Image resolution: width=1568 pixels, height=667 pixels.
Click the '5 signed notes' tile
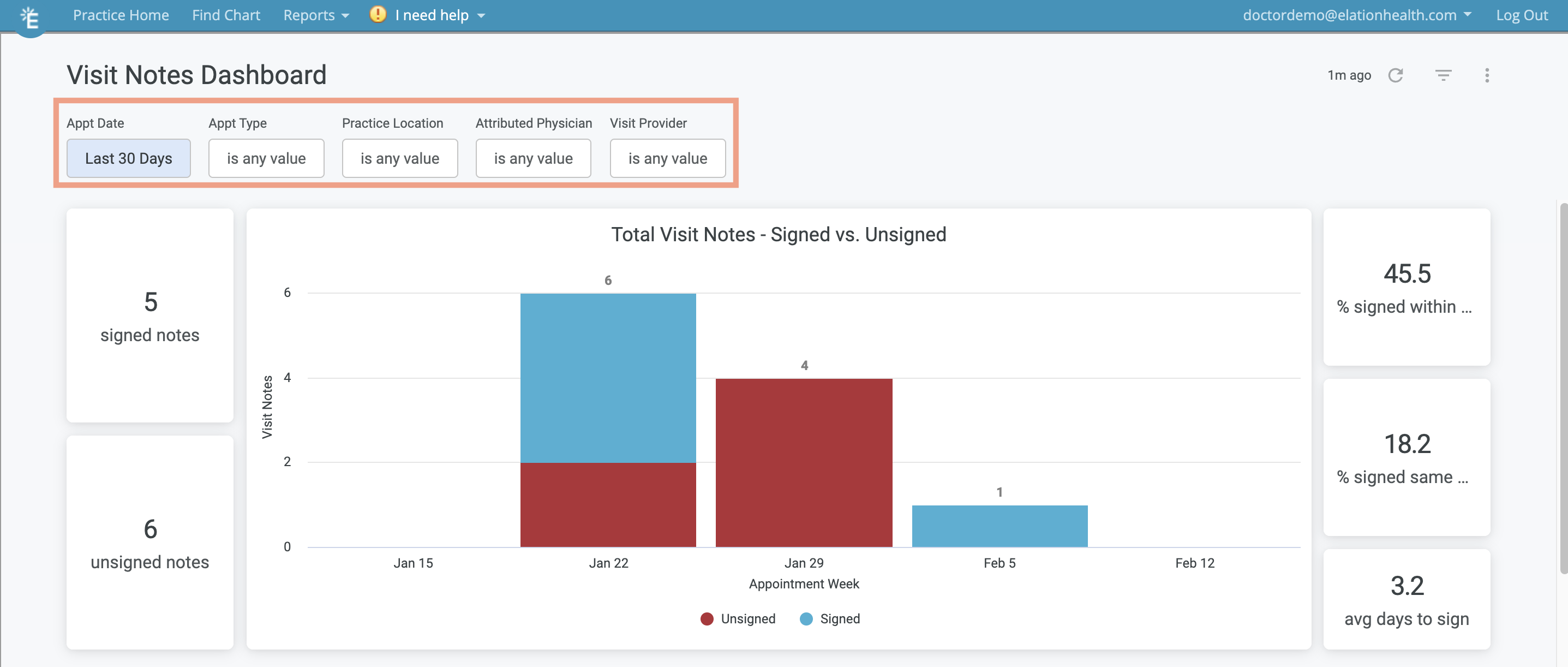149,315
